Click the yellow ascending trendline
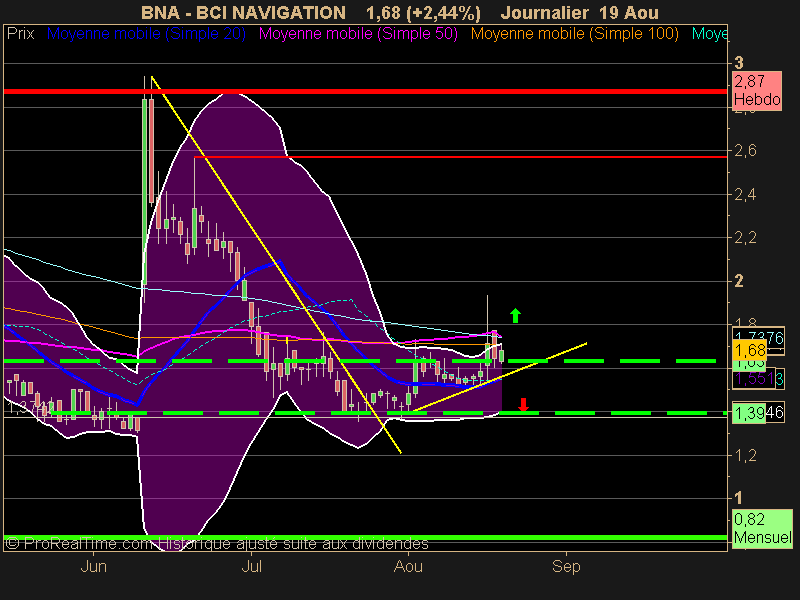The height and width of the screenshot is (600, 800). tap(500, 377)
